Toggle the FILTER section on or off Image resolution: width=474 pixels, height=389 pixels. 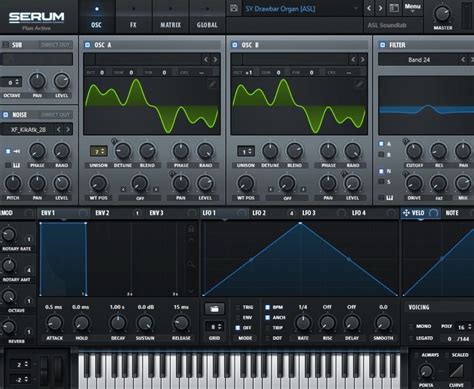(x=382, y=45)
